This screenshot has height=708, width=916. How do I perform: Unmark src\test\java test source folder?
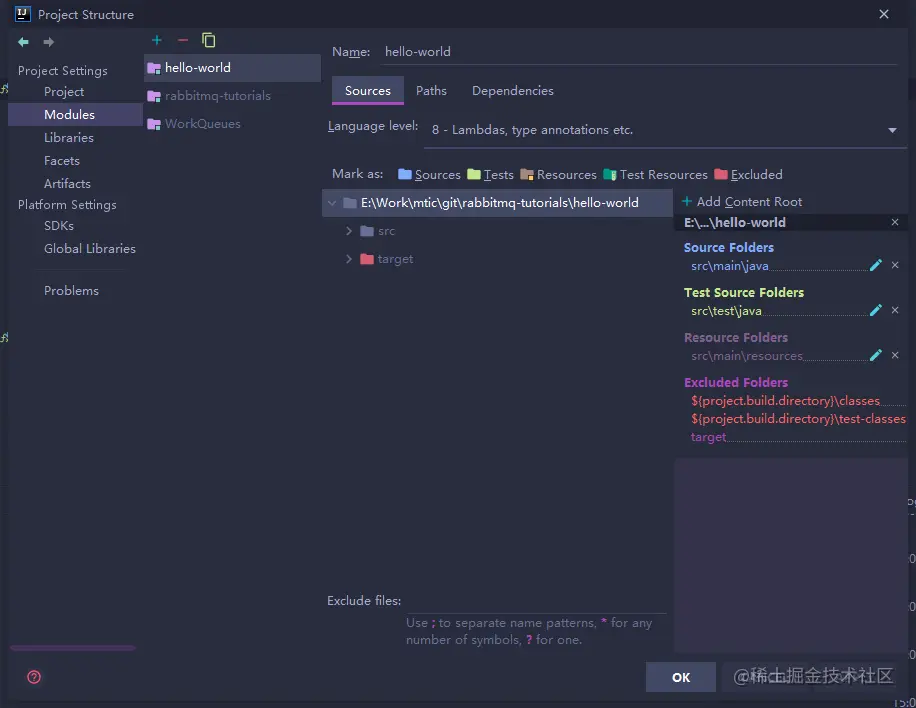tap(895, 310)
